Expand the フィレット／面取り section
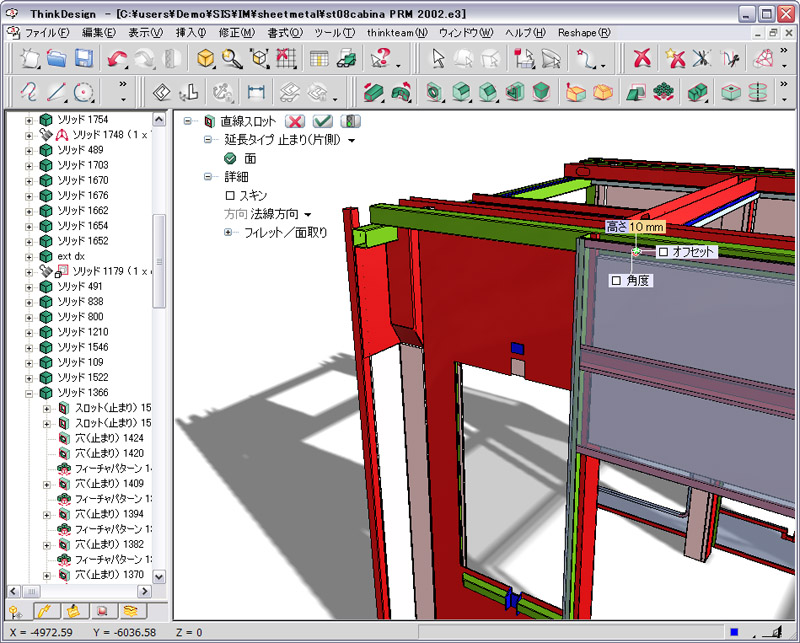Viewport: 800px width, 643px height. pos(228,233)
